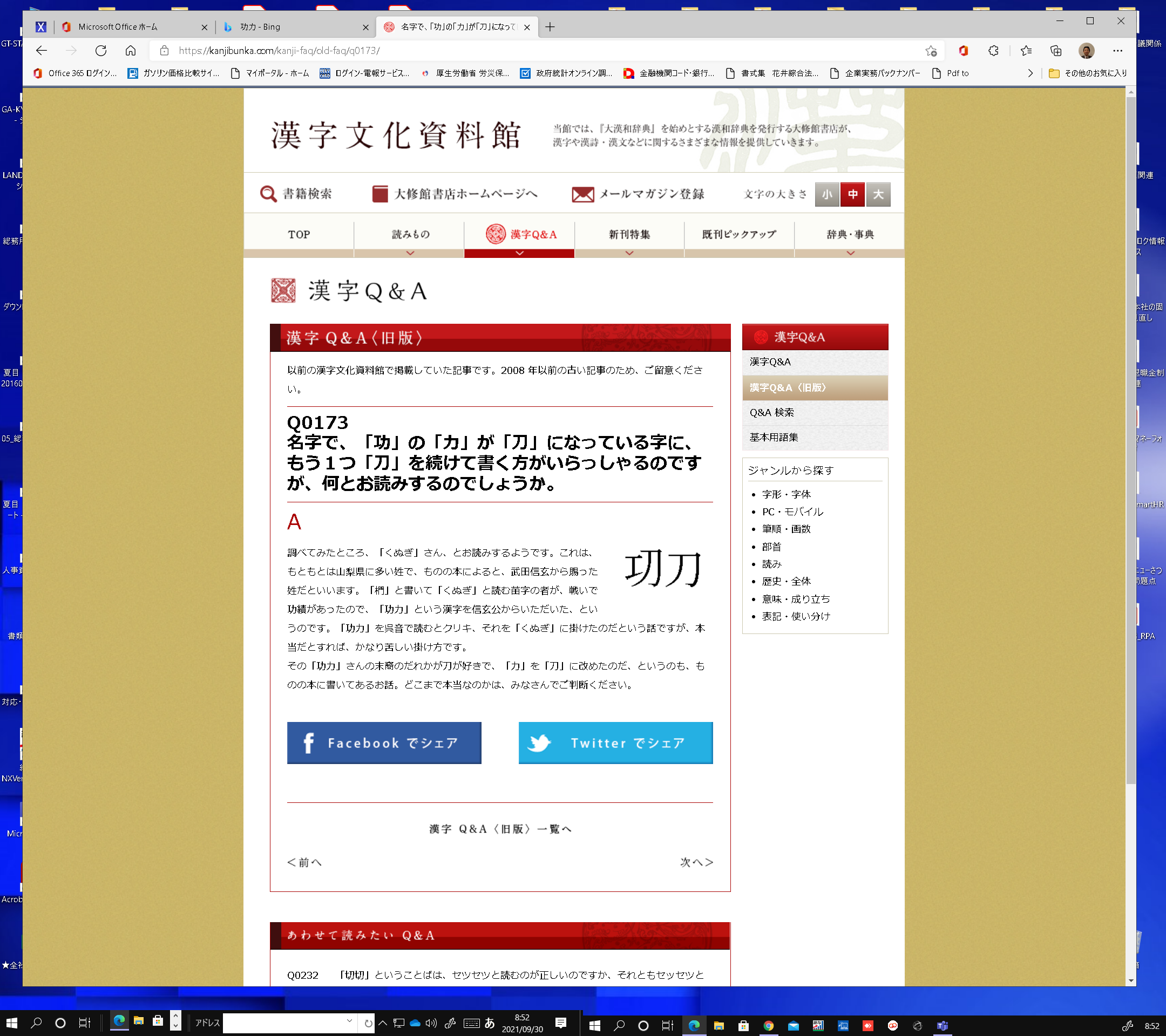Click the browser address bar URL

[x=280, y=51]
